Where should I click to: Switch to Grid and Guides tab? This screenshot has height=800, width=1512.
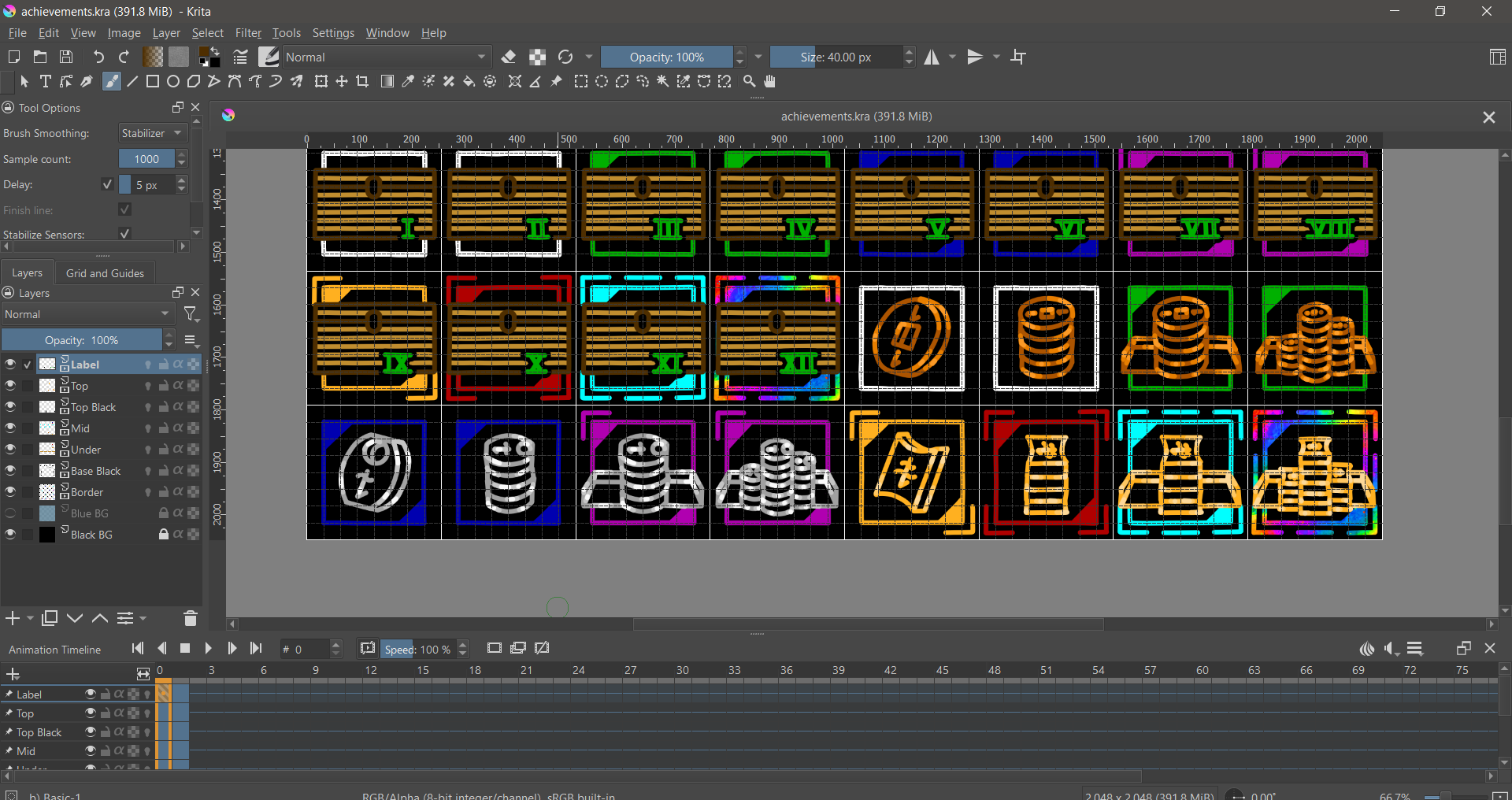coord(105,273)
